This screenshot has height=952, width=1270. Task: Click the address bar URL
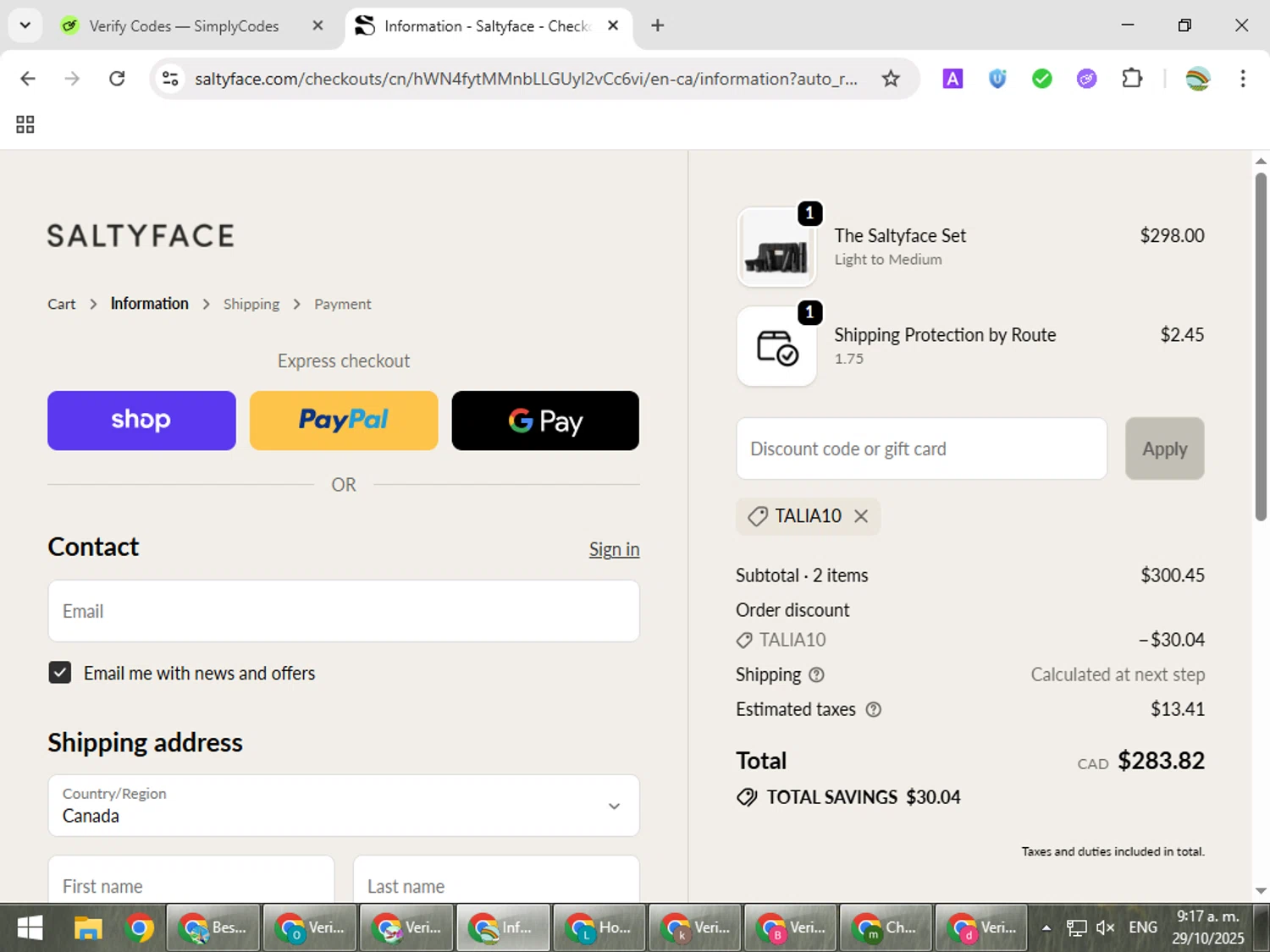point(525,79)
